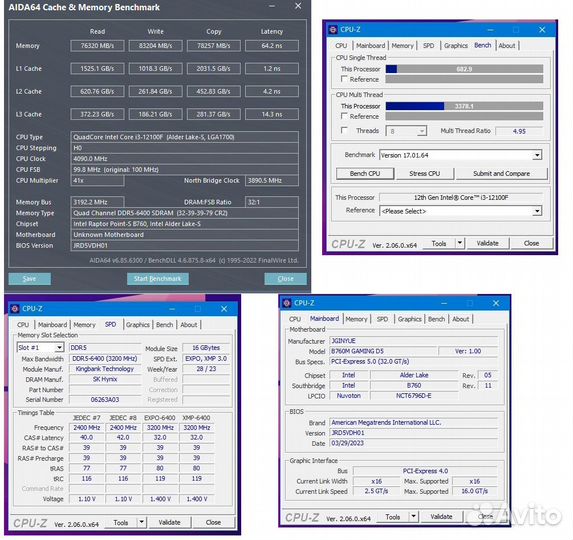Viewport: 573px width, 540px height.
Task: Open Tools dropdown arrow in Bench window
Action: (460, 243)
